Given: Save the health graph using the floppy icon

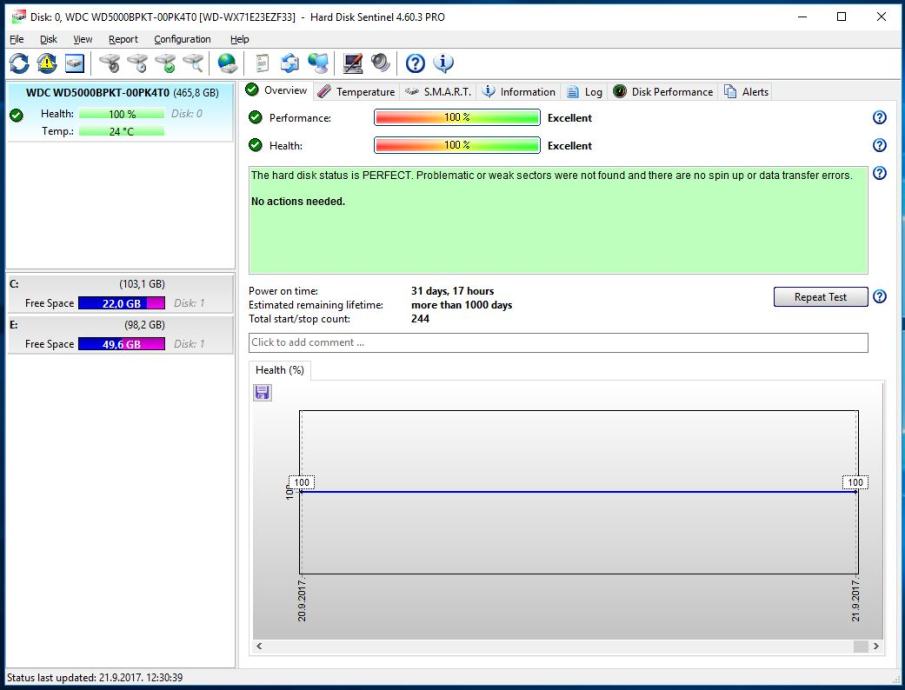Looking at the screenshot, I should point(263,393).
